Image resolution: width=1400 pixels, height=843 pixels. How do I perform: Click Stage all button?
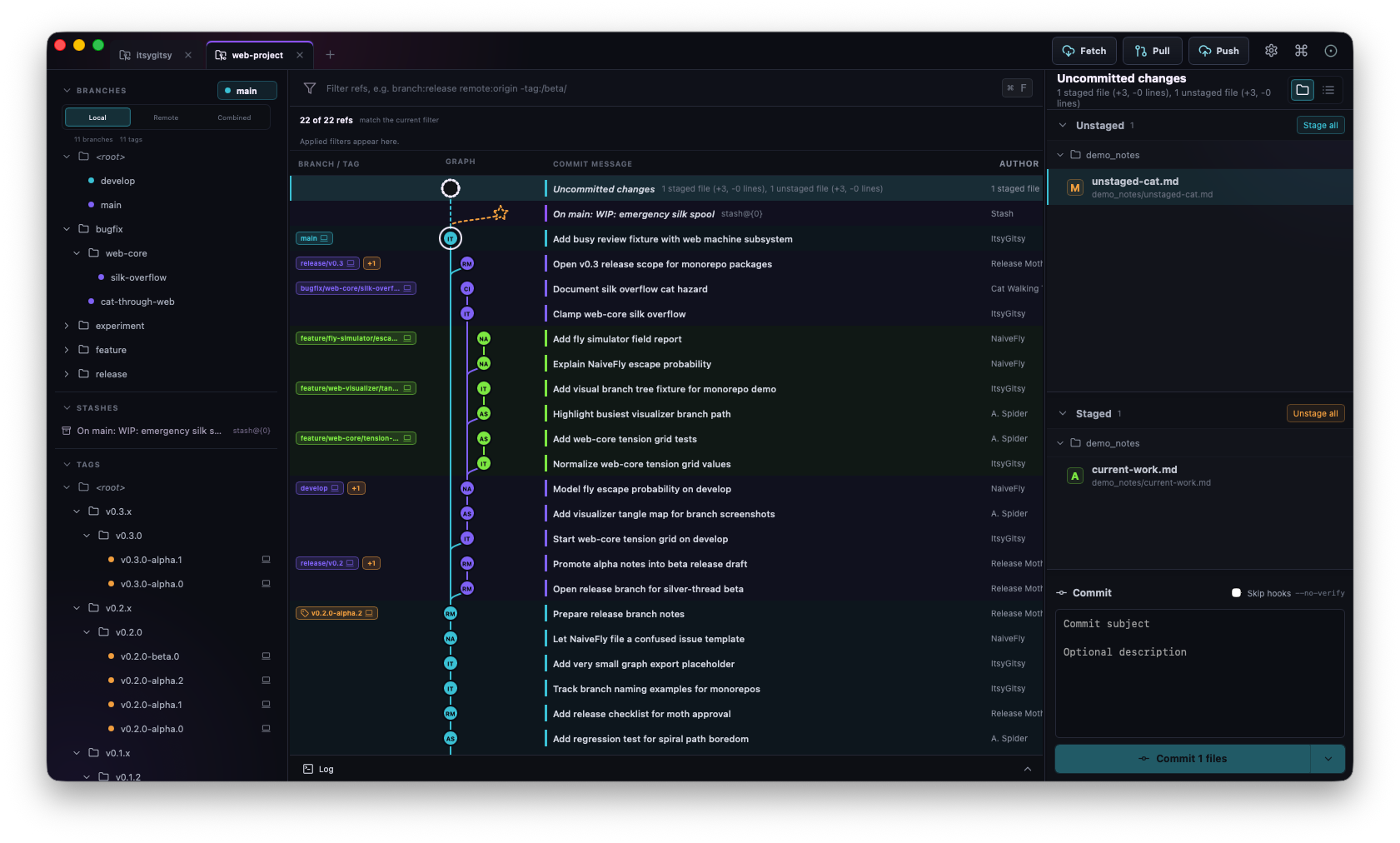pyautogui.click(x=1320, y=125)
